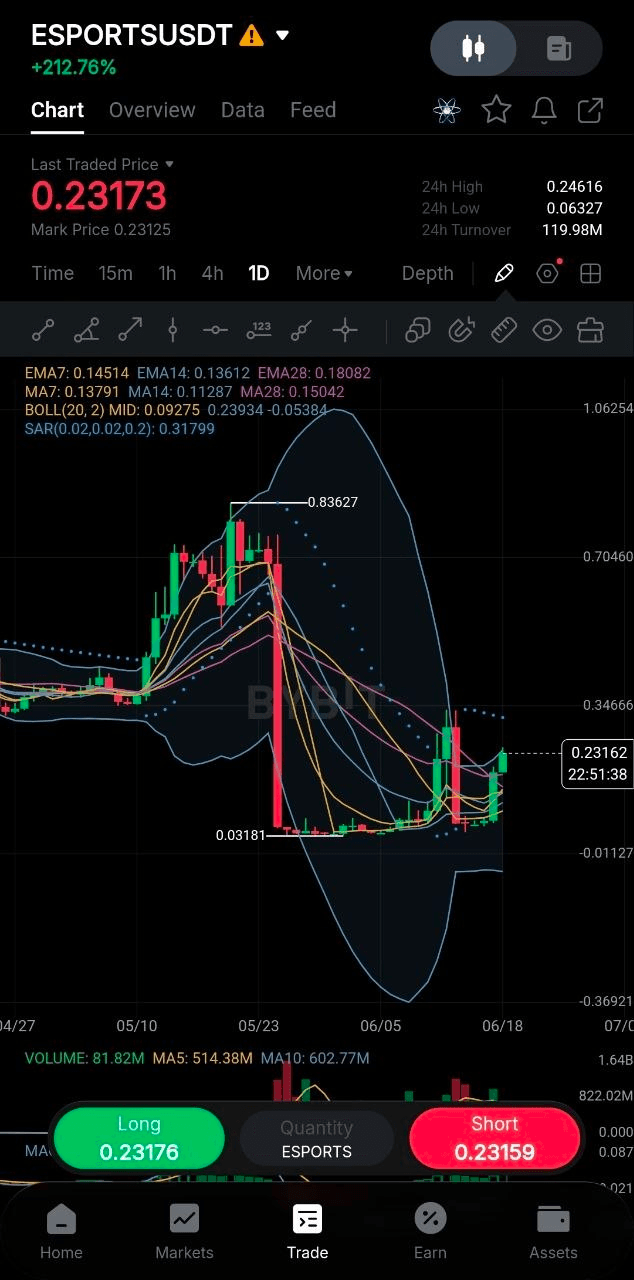
Task: Share the chart via share icon
Action: coord(591,110)
